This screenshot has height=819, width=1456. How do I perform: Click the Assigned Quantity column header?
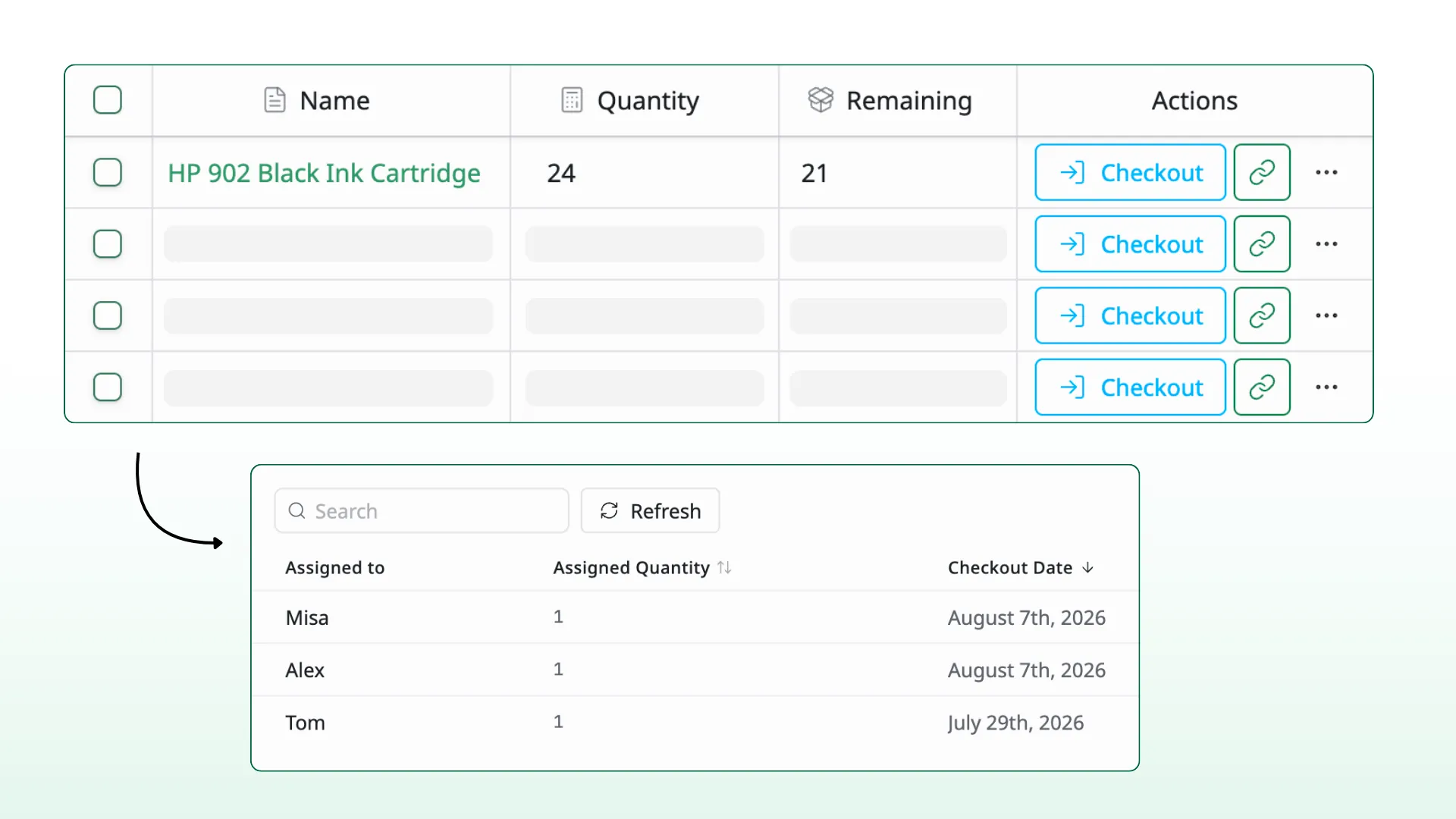pos(631,568)
